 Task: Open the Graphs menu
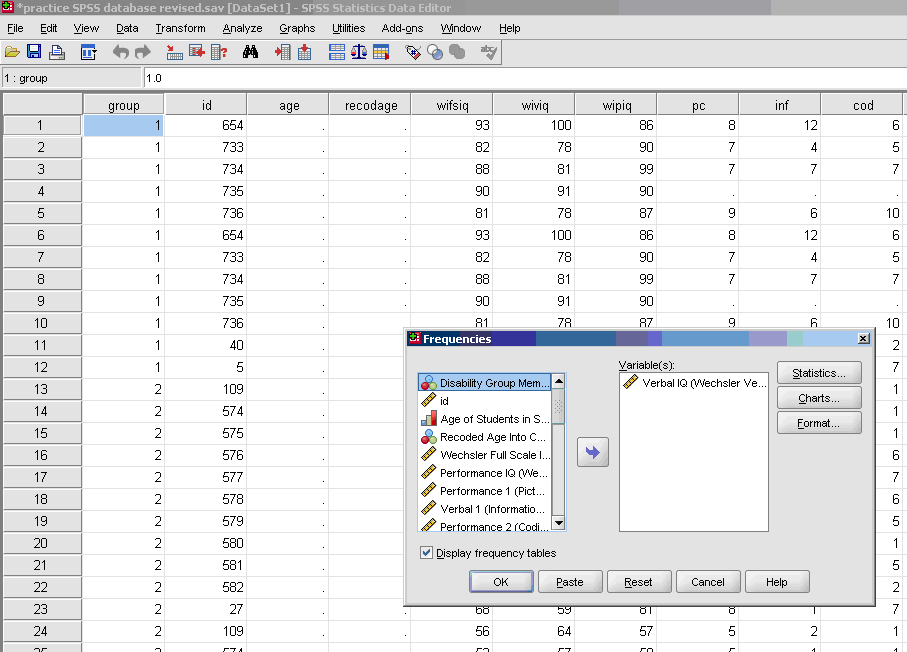297,28
